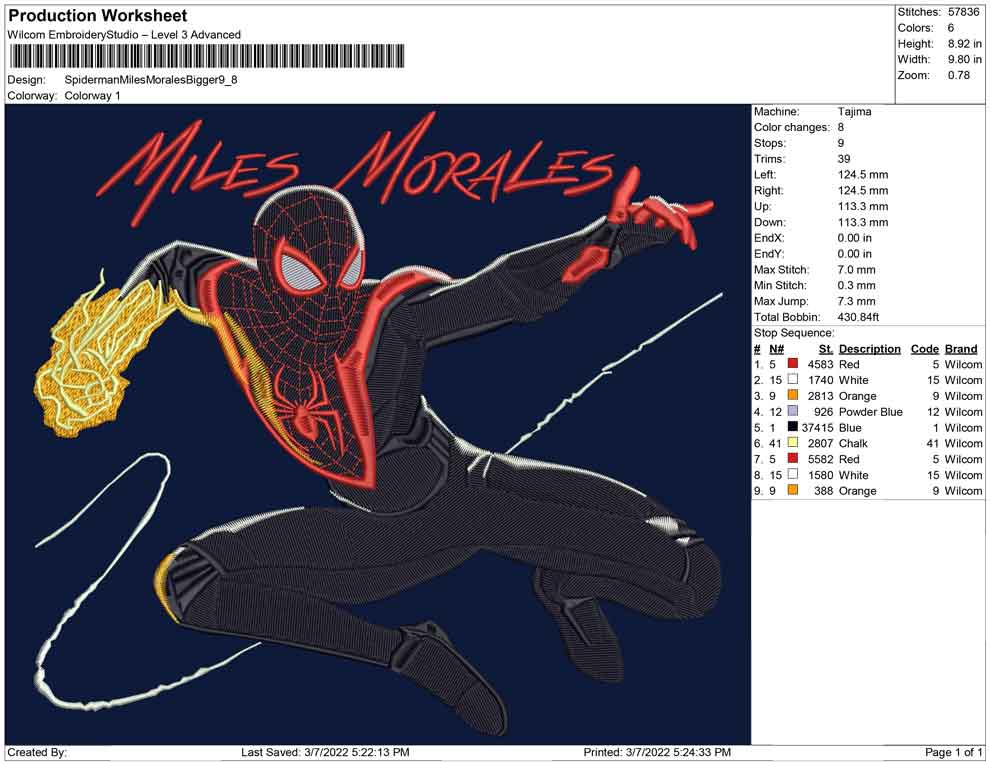Click the machine name "Tajima"
Screen dimensions: 990x762
[x=854, y=112]
